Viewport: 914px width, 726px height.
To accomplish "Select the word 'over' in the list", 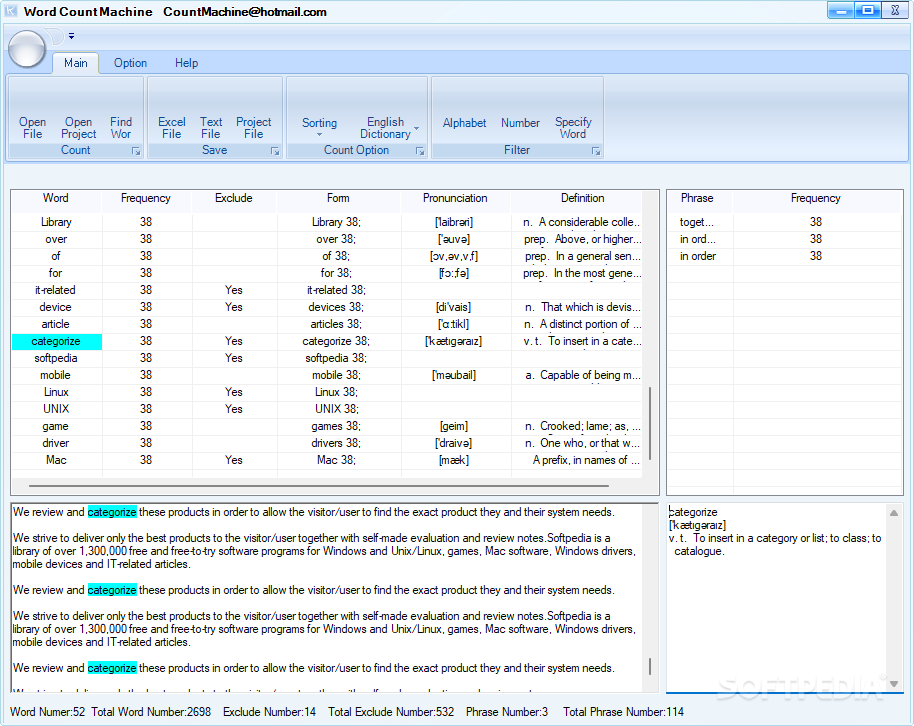I will point(56,239).
